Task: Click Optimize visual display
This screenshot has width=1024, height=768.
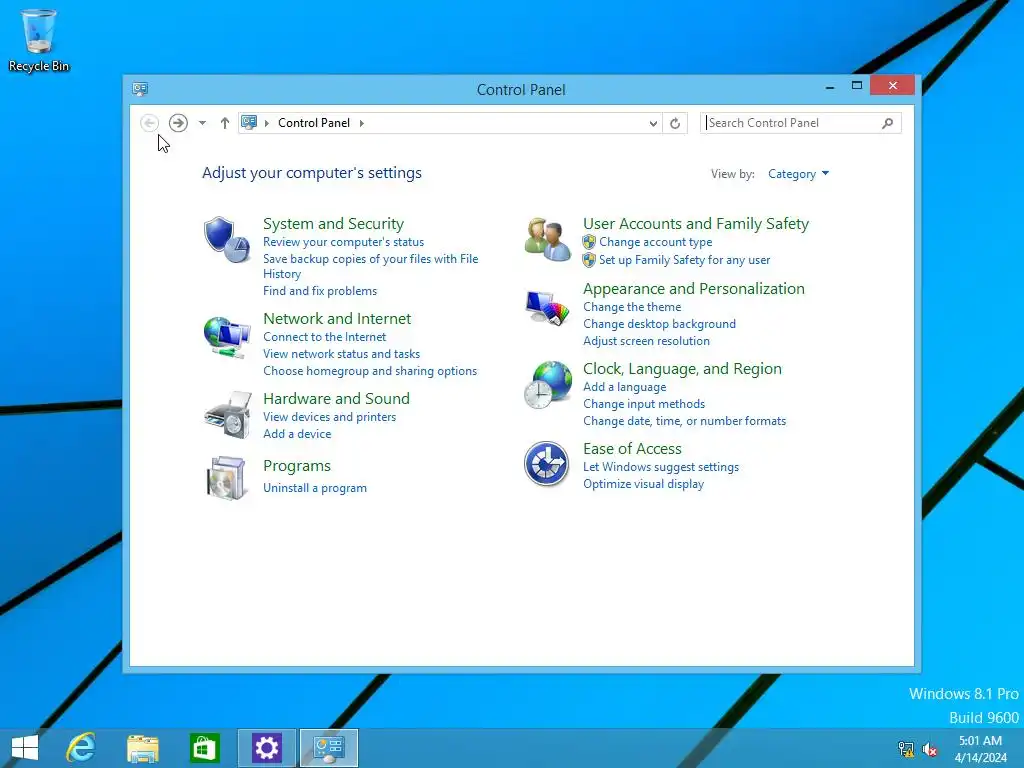Action: [643, 484]
